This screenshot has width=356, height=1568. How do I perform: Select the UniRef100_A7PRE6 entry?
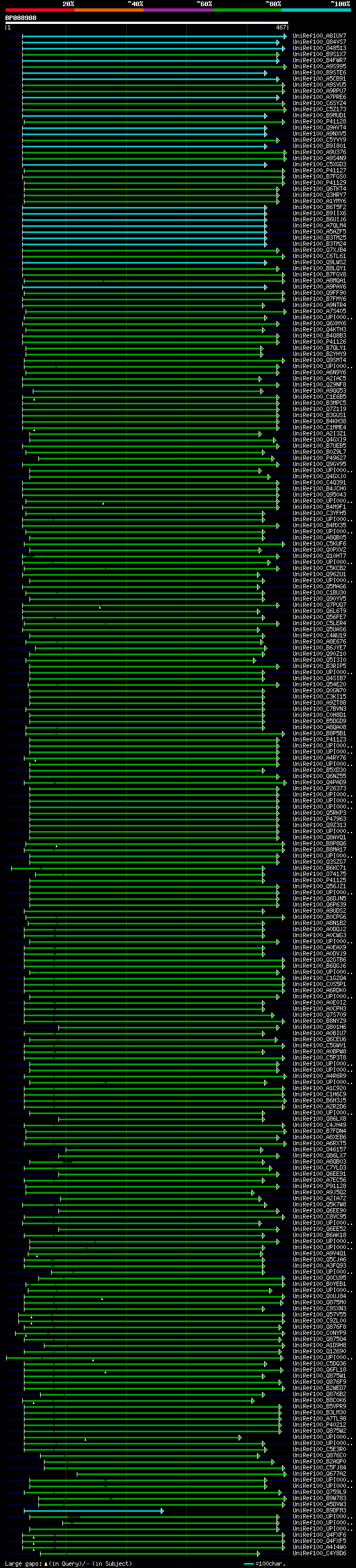click(x=319, y=97)
